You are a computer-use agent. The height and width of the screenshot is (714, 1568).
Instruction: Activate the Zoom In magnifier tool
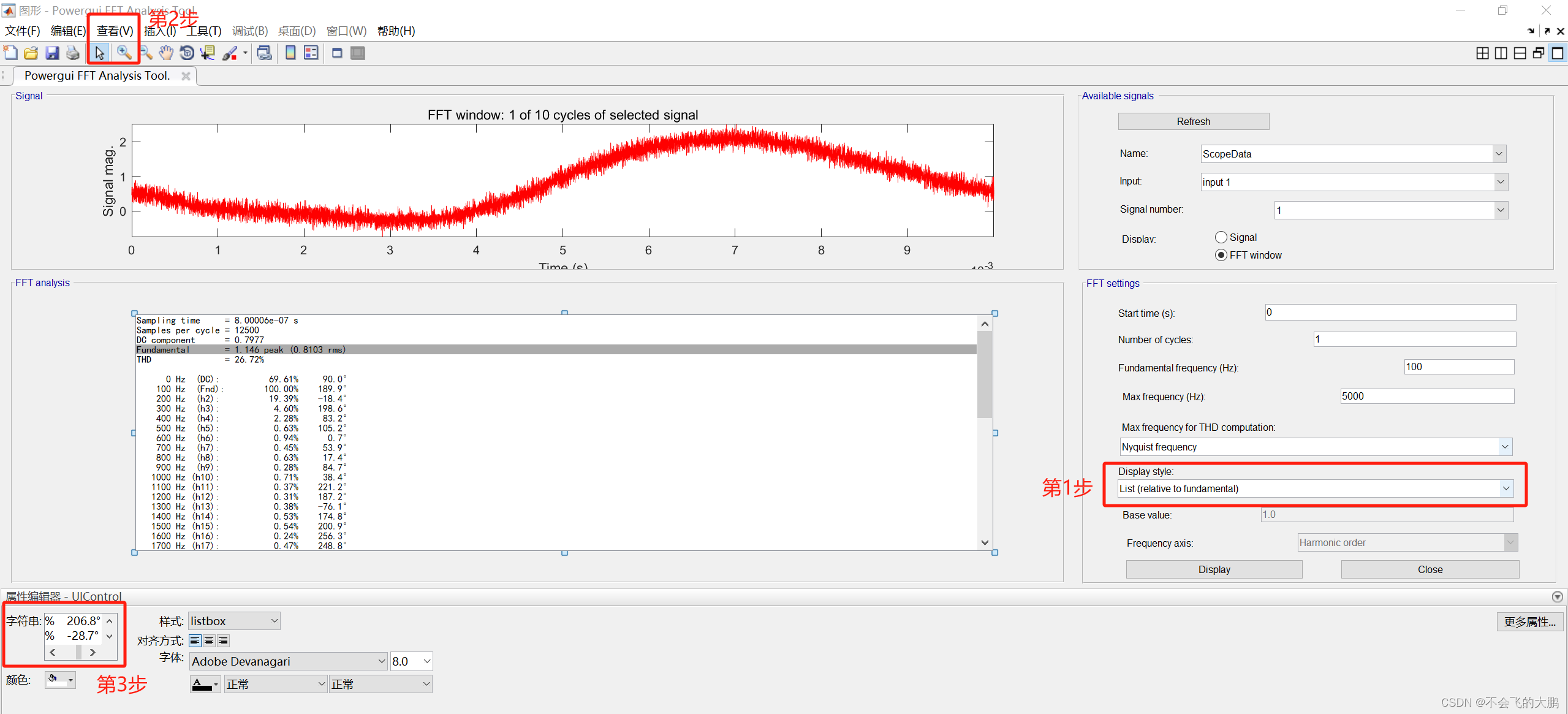[124, 53]
